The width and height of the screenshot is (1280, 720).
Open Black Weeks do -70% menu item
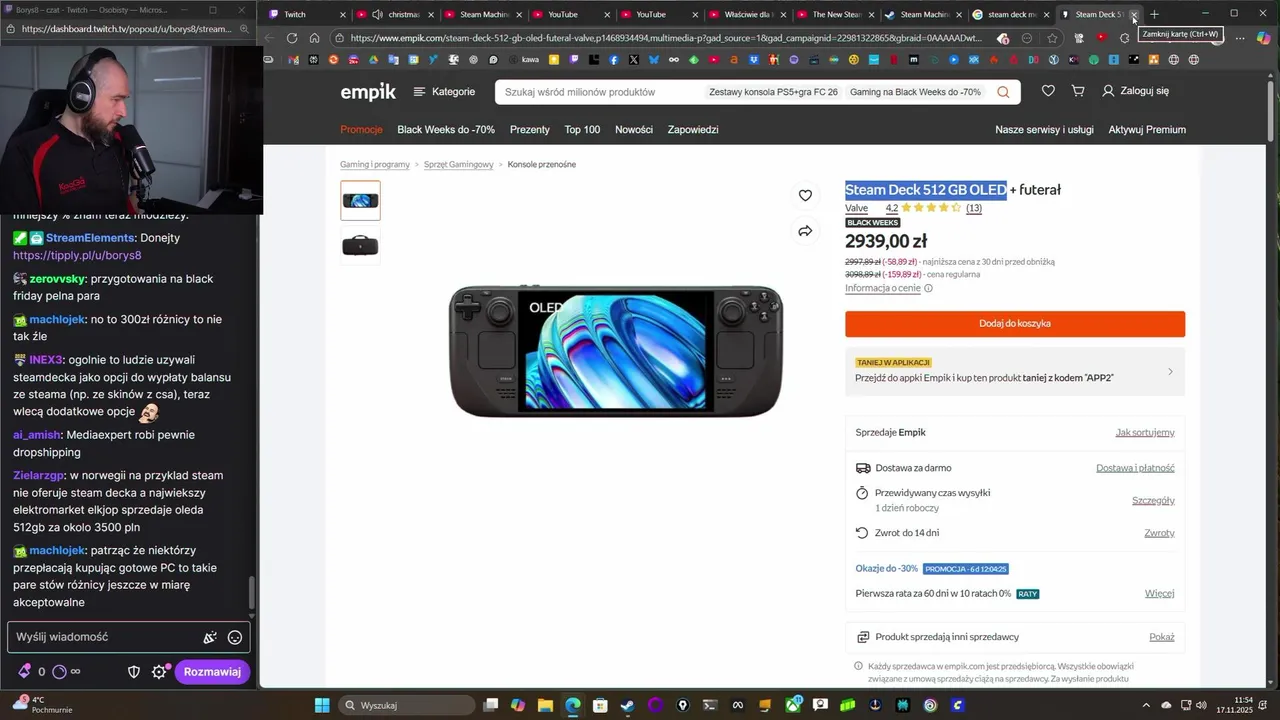tap(446, 130)
